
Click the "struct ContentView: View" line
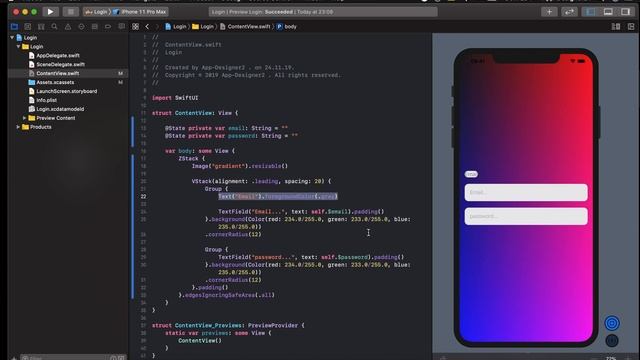click(x=195, y=113)
